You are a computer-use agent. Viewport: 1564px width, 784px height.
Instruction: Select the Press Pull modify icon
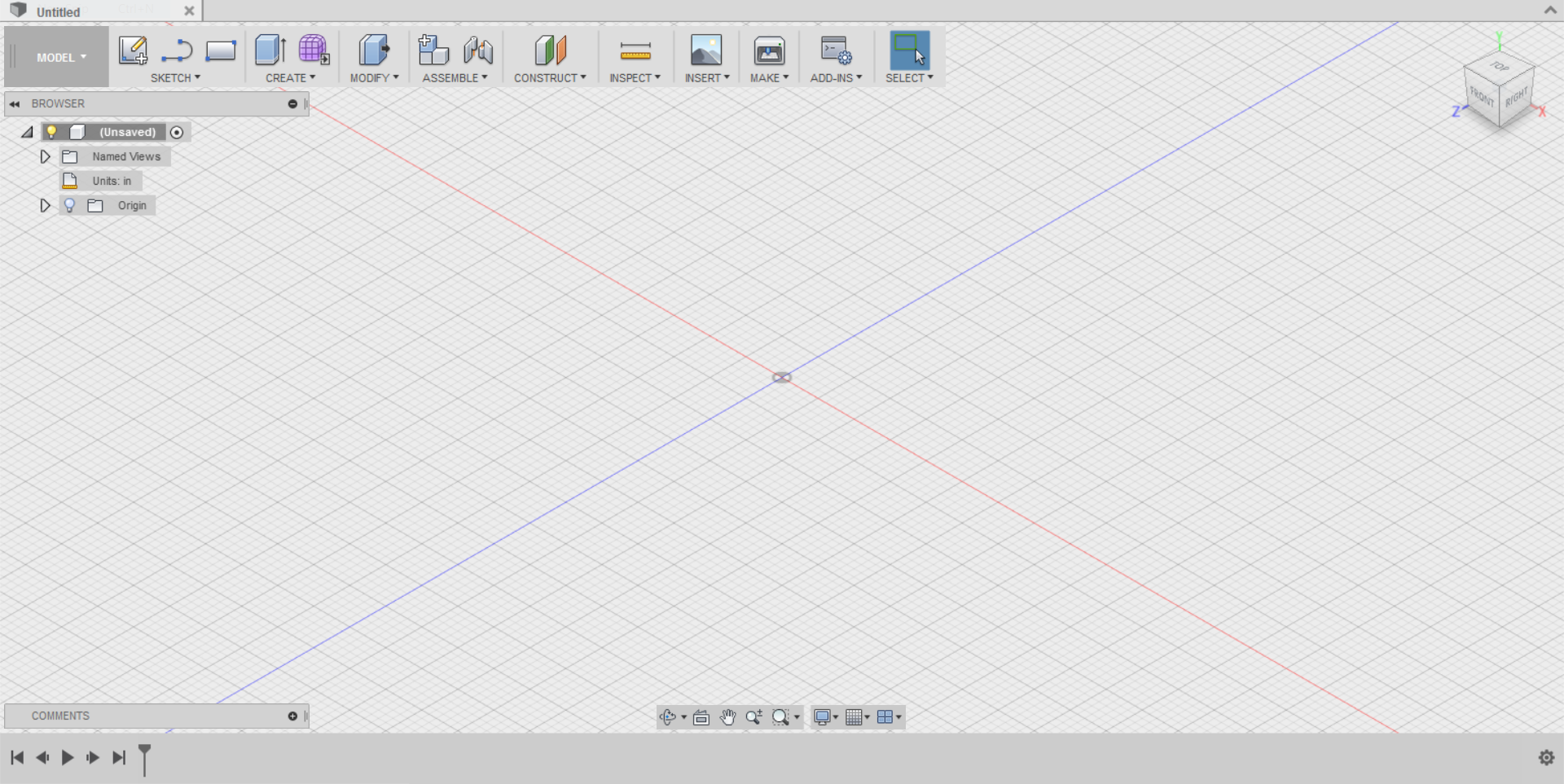(x=374, y=50)
